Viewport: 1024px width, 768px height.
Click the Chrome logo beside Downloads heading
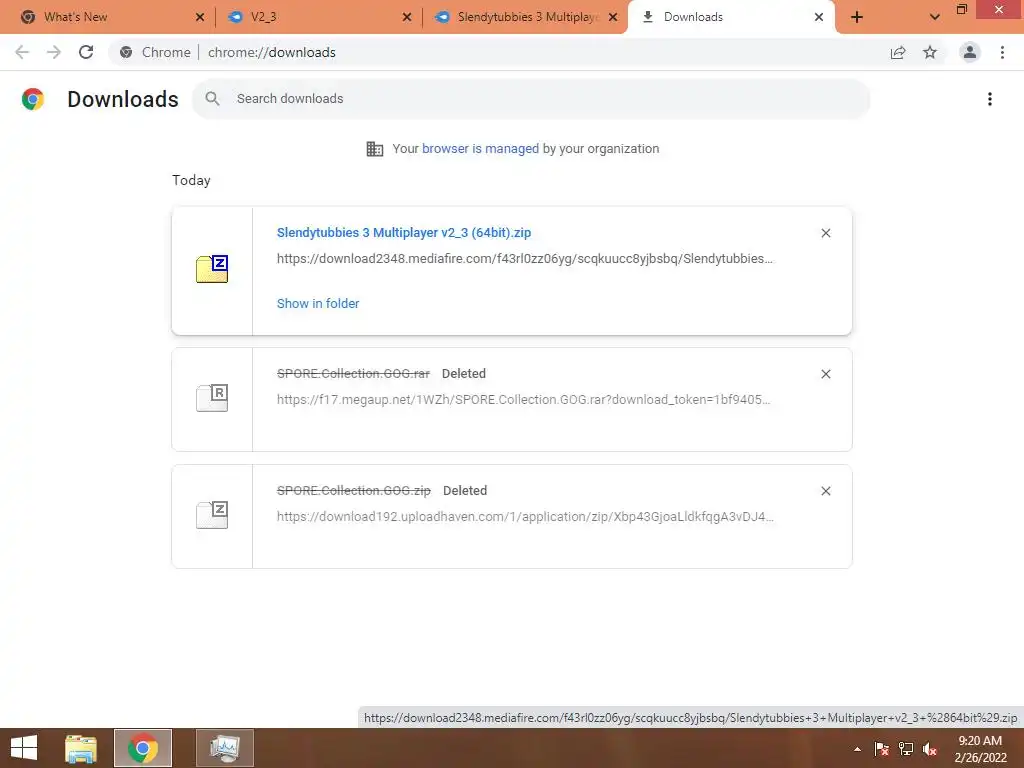pos(33,99)
